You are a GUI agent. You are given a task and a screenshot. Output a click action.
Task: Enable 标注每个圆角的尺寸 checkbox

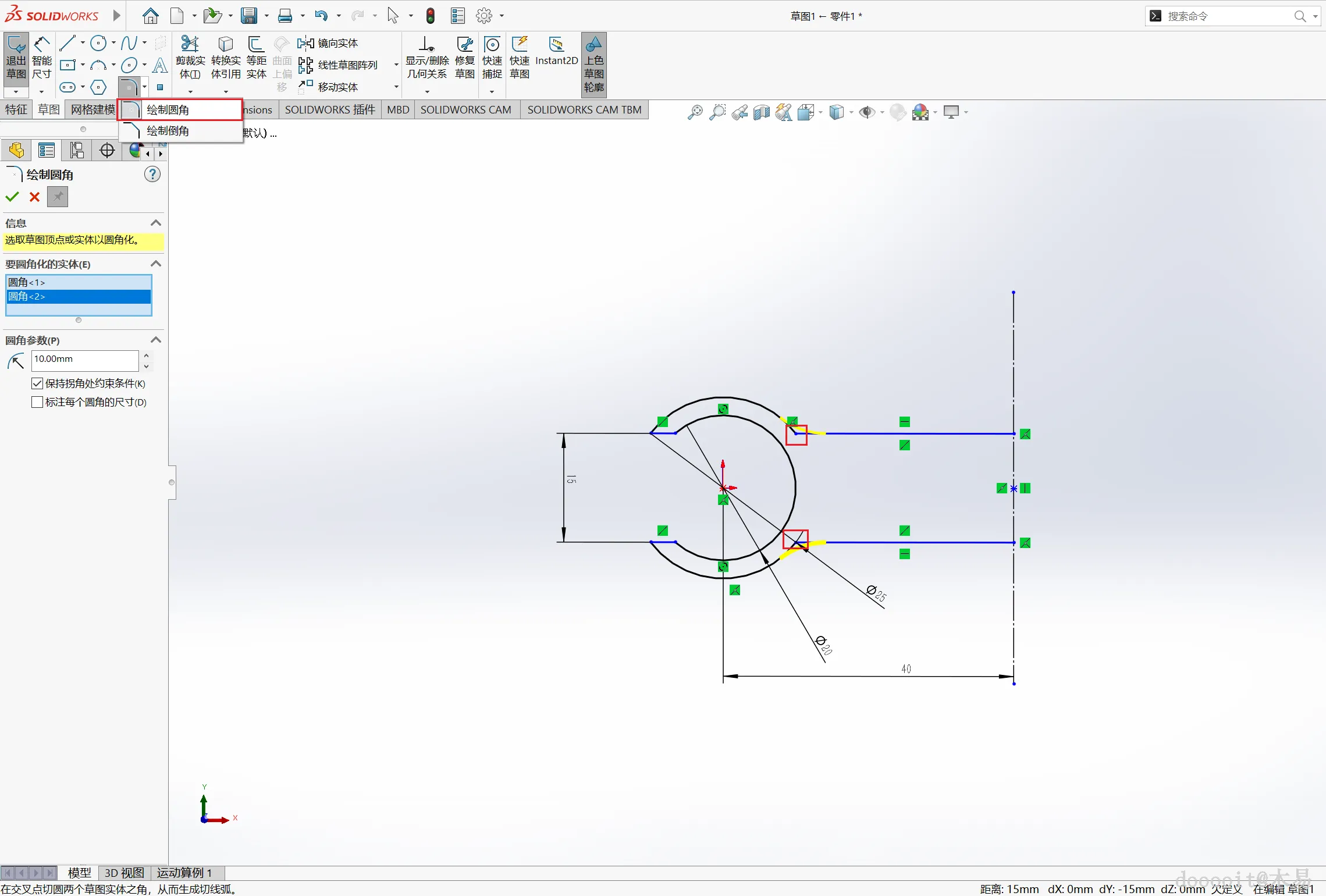pyautogui.click(x=37, y=402)
